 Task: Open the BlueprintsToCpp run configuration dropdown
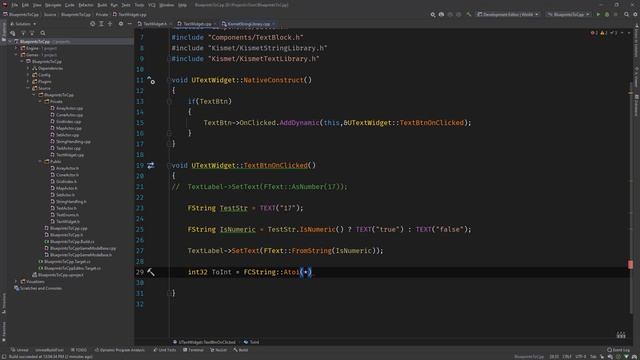569,14
